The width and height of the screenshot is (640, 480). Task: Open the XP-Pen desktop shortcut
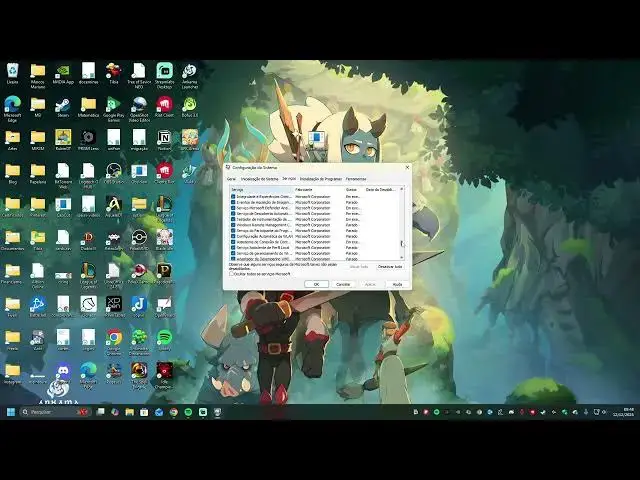113,307
